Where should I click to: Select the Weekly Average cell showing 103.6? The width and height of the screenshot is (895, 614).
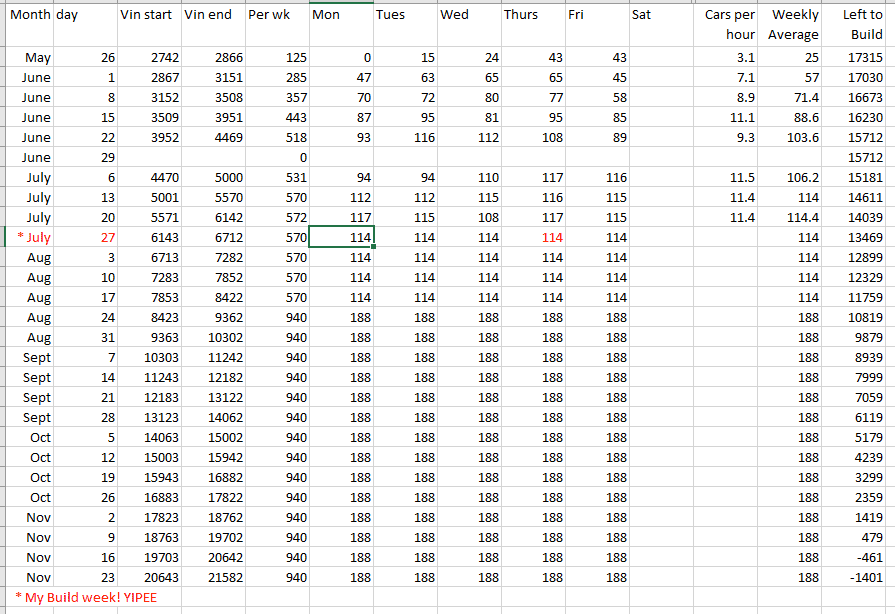(791, 137)
